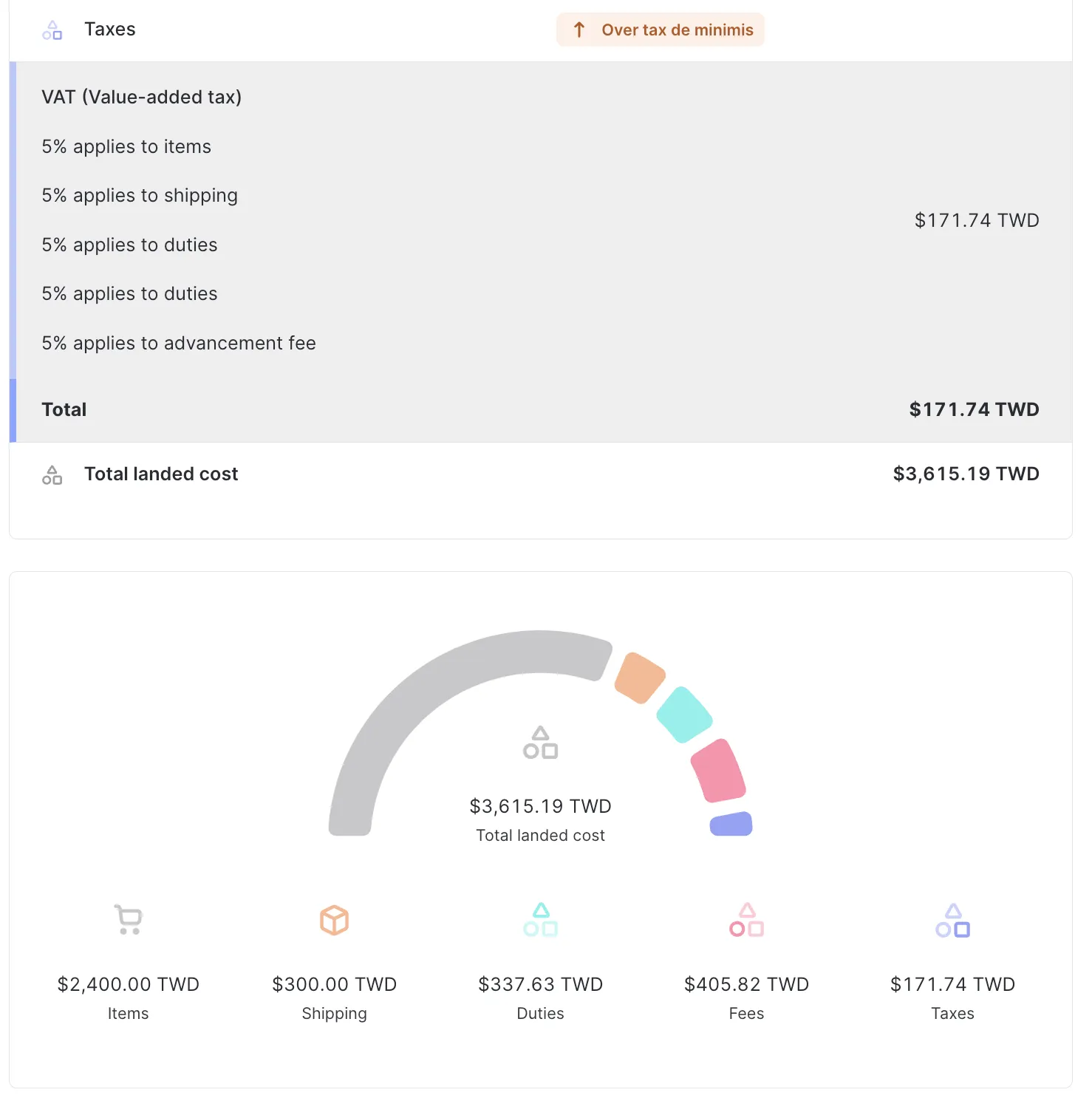This screenshot has width=1092, height=1098.
Task: Click the 5% applies to advancement fee line
Action: [178, 343]
